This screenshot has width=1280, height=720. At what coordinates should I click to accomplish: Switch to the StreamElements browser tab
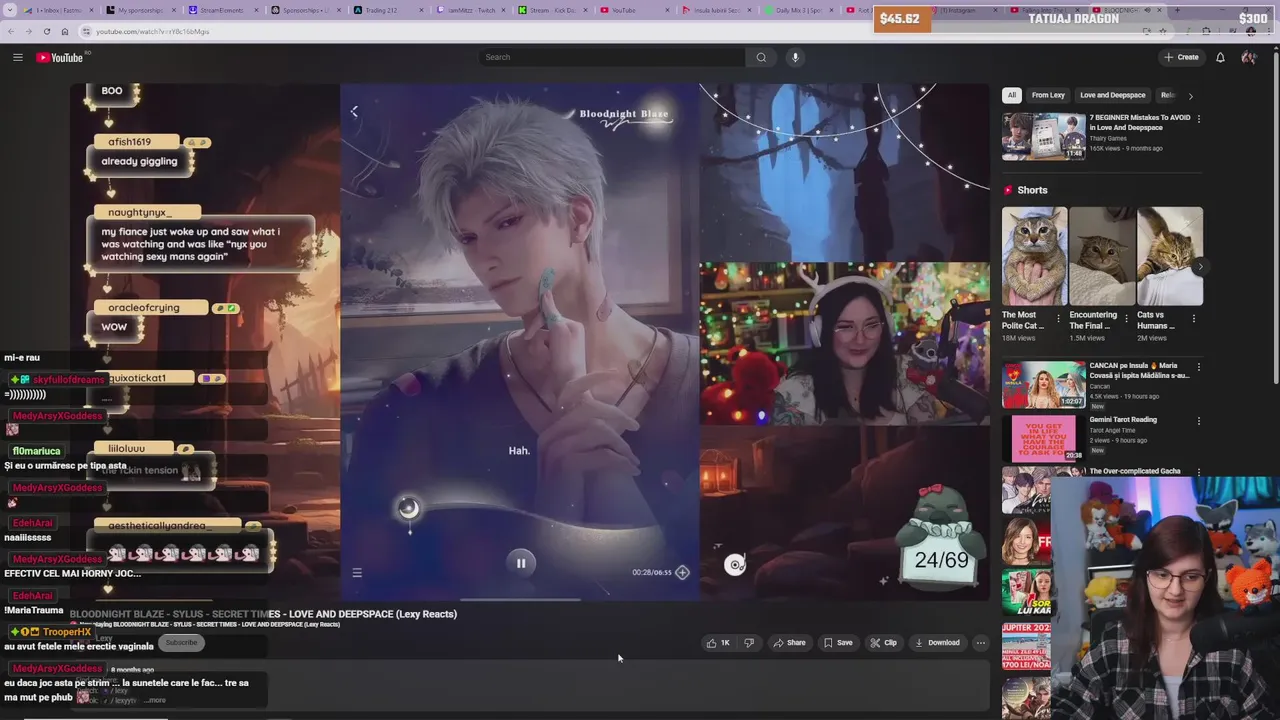pos(222,10)
